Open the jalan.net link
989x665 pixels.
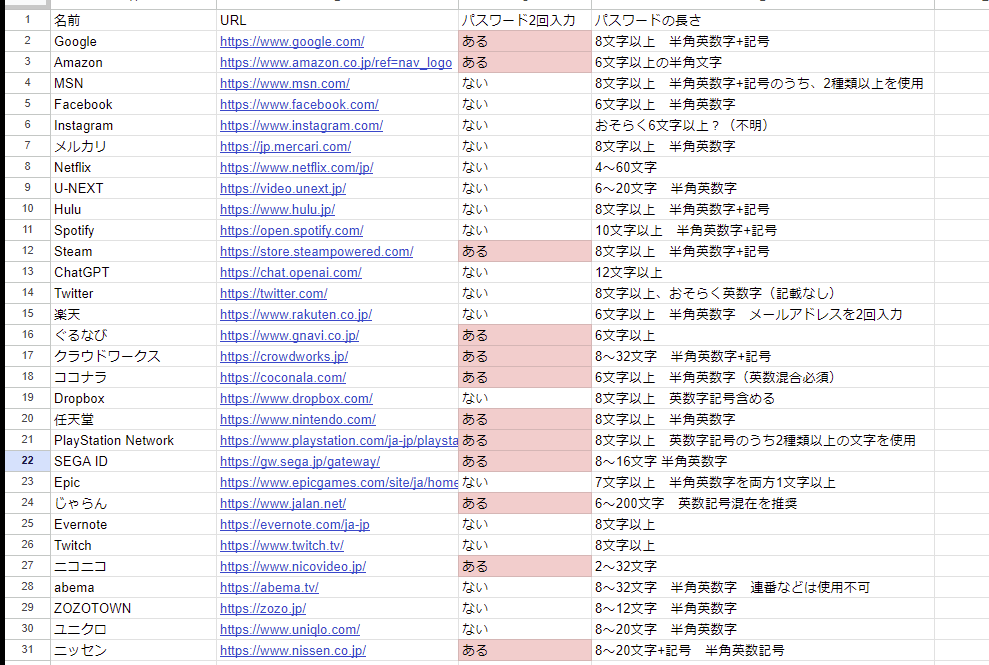(283, 503)
